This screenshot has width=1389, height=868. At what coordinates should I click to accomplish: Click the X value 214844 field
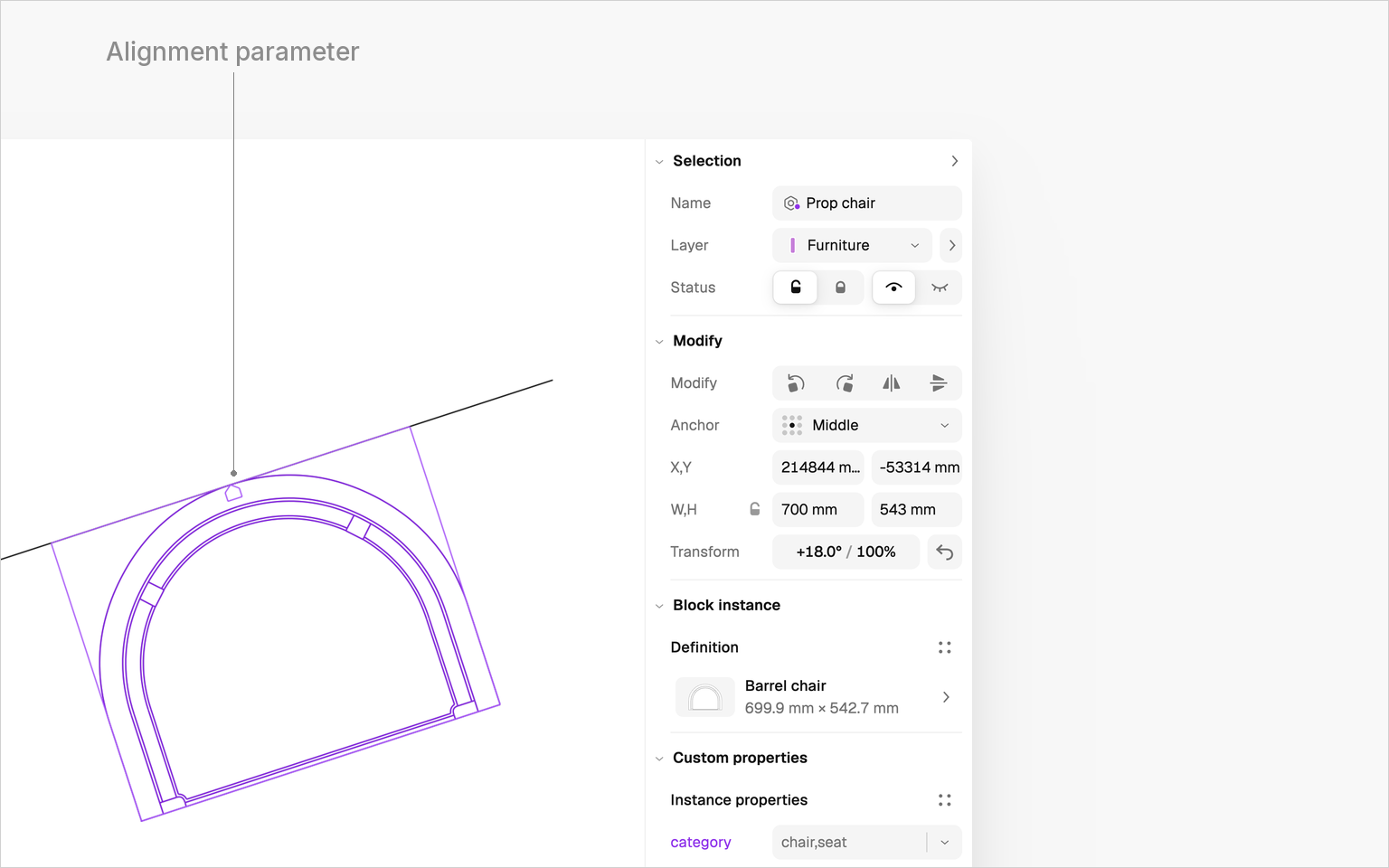818,467
